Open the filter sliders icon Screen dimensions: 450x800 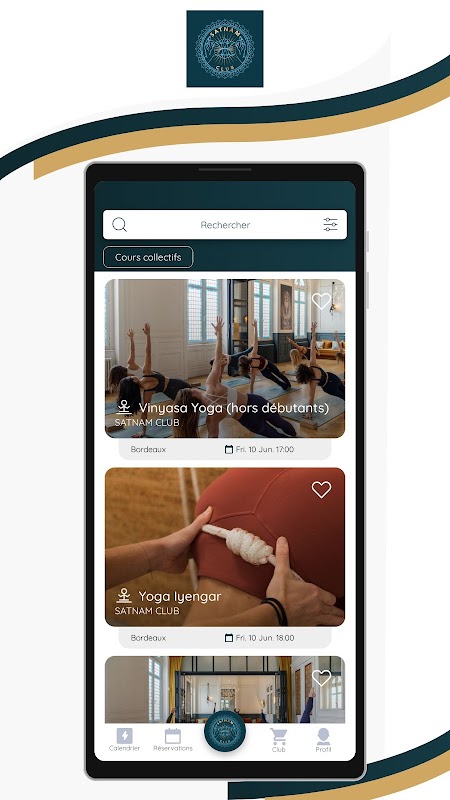[331, 224]
